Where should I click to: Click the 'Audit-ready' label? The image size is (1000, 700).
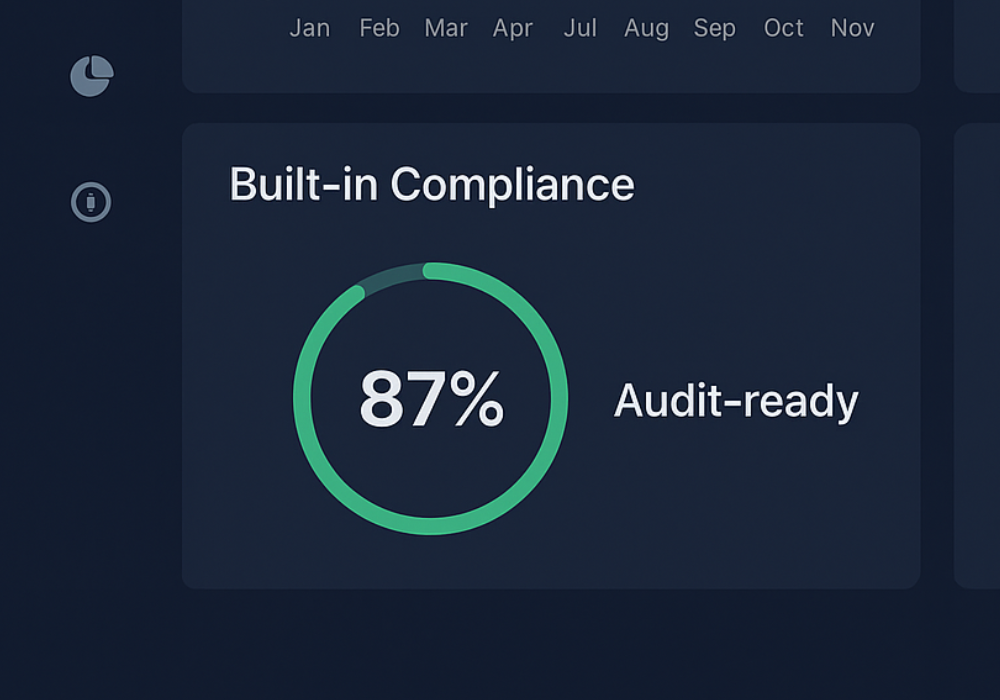[x=736, y=402]
